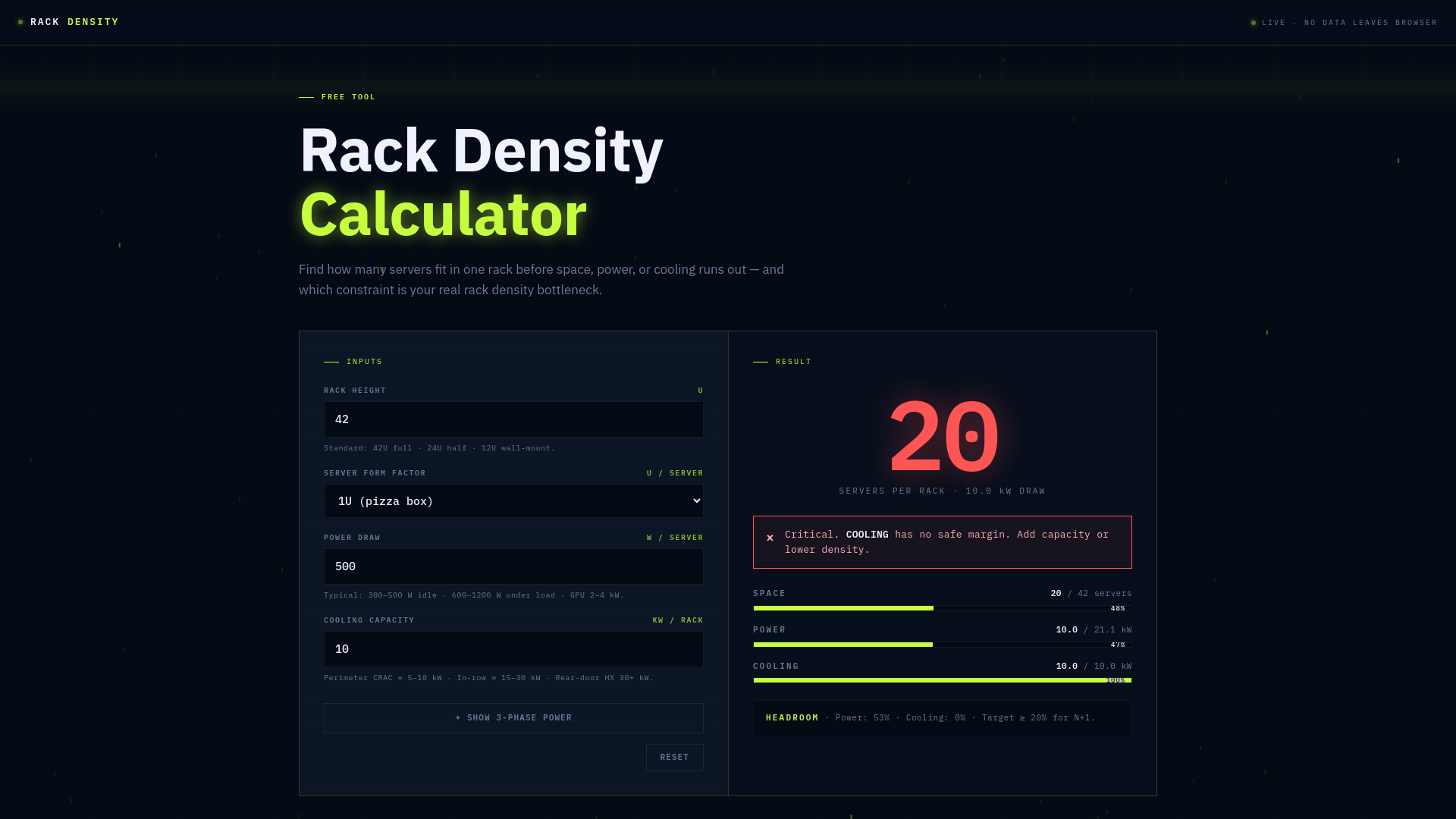Focus the Cooling Capacity input field
Viewport: 1456px width, 819px height.
(x=513, y=649)
